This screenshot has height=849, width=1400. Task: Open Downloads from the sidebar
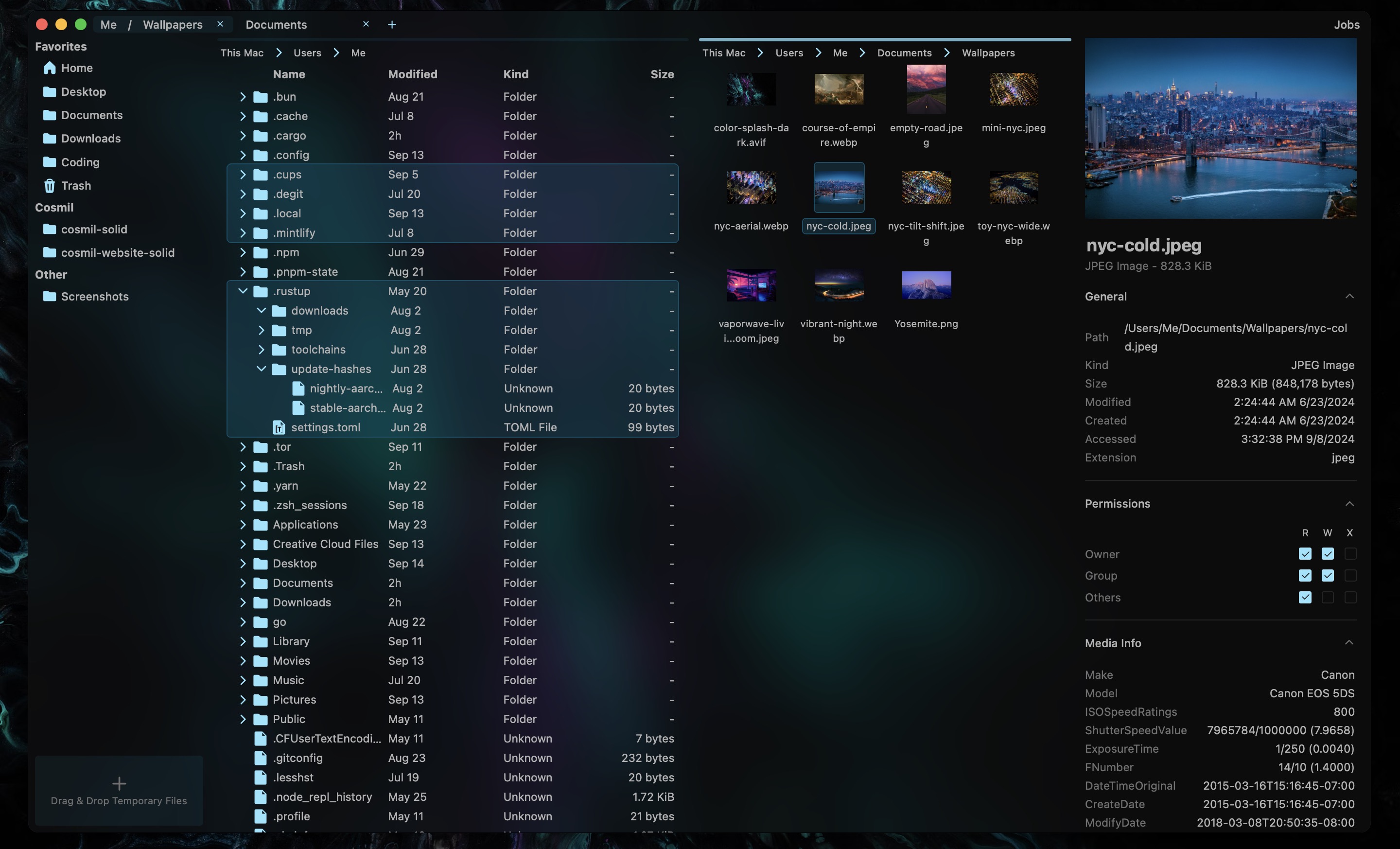(90, 138)
